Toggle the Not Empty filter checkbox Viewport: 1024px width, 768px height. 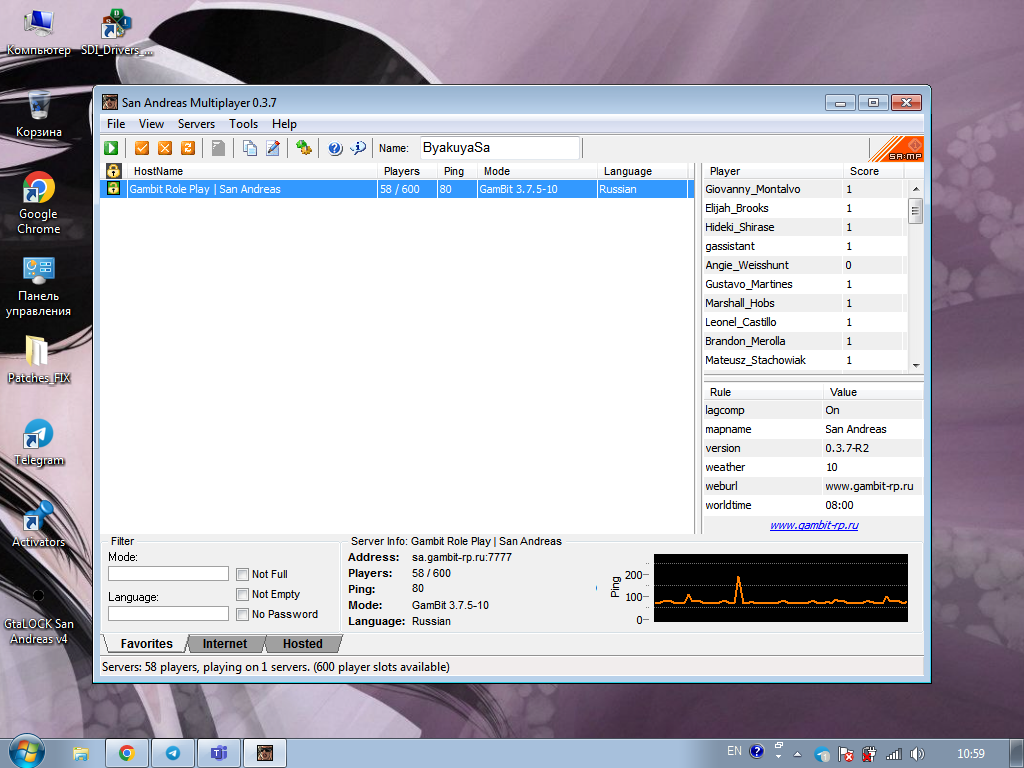[x=242, y=594]
